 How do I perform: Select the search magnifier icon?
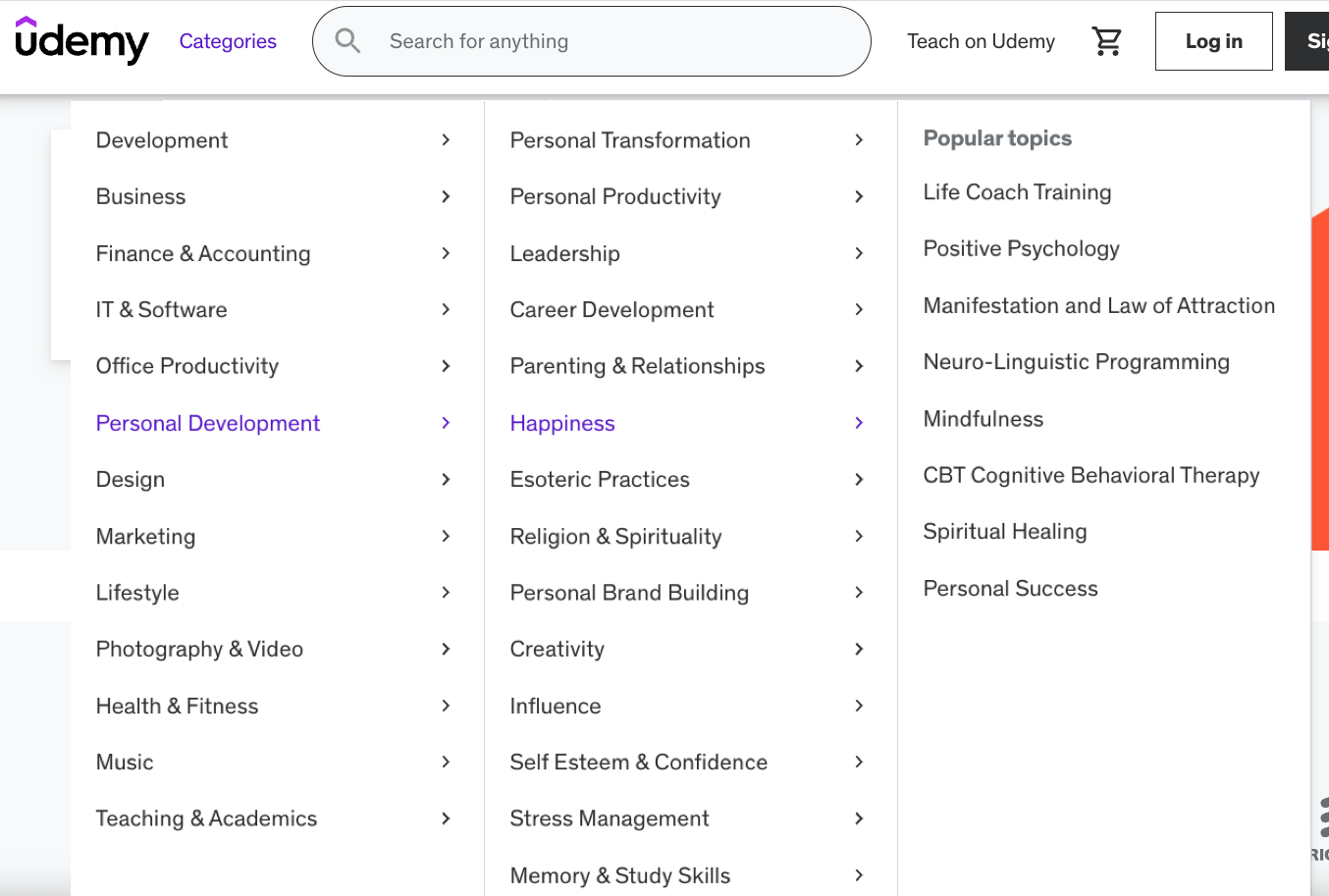[347, 40]
